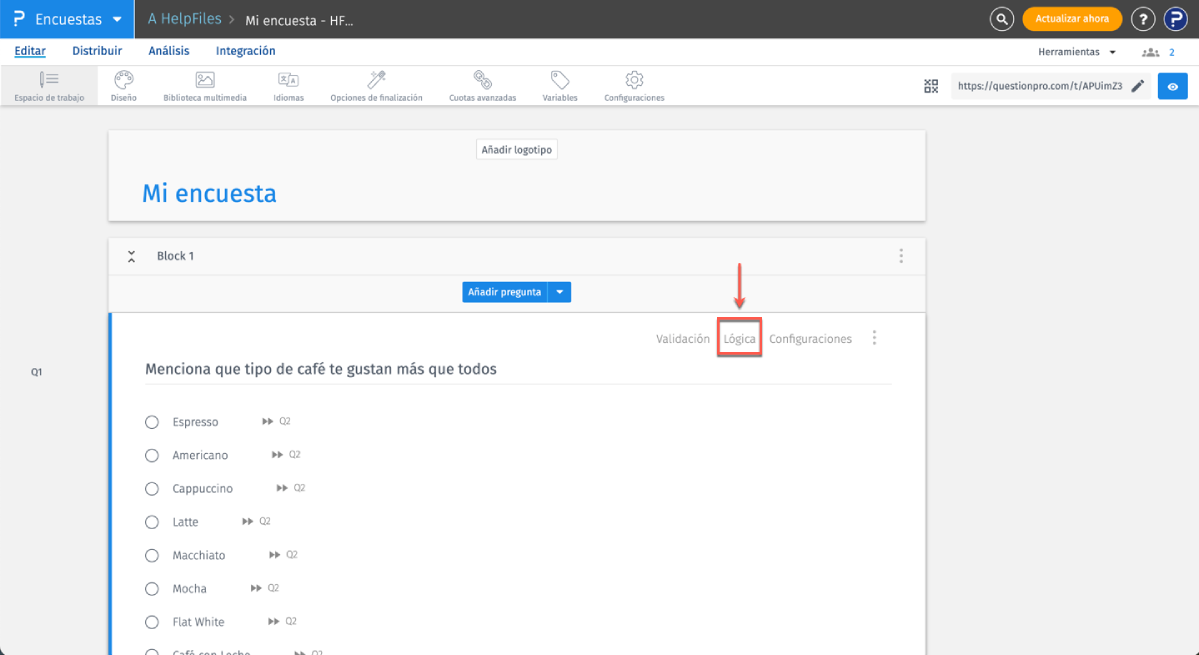Click the Q2 destination beside Espresso
The image size is (1199, 655).
click(284, 421)
